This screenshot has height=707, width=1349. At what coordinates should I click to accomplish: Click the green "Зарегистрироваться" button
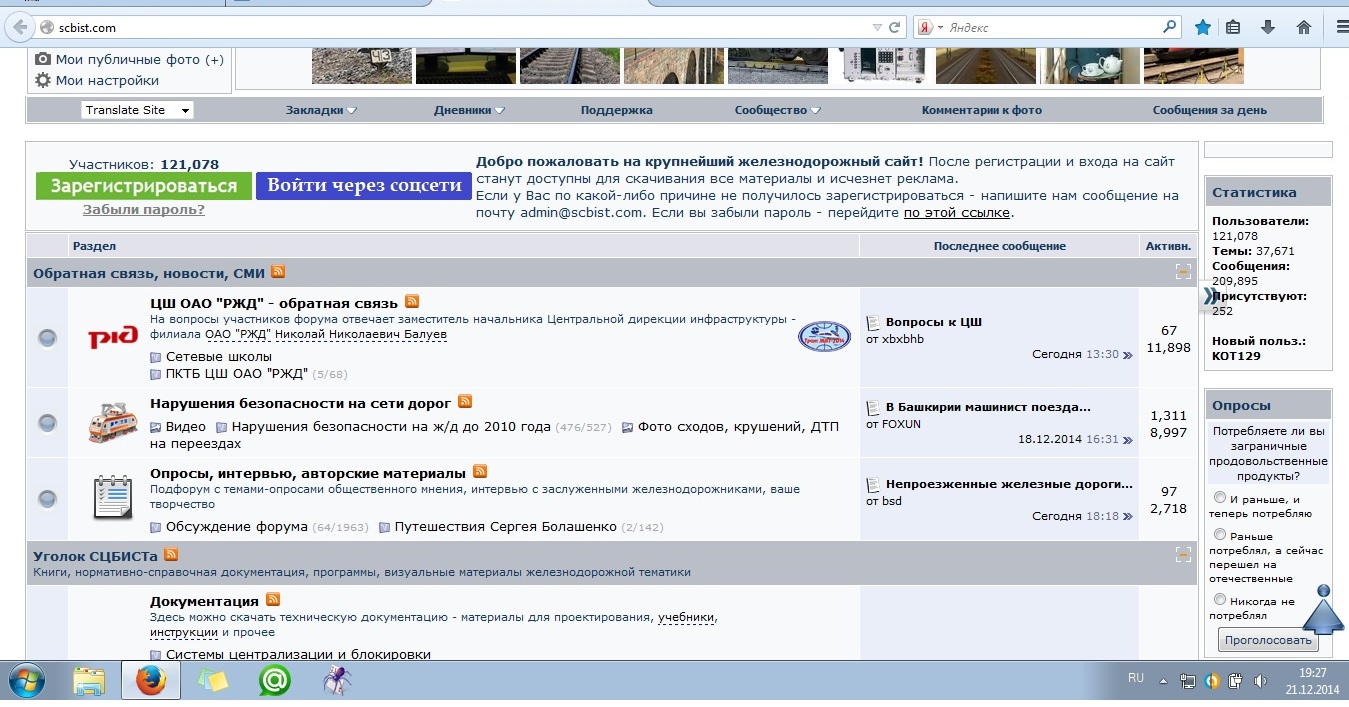coord(144,186)
